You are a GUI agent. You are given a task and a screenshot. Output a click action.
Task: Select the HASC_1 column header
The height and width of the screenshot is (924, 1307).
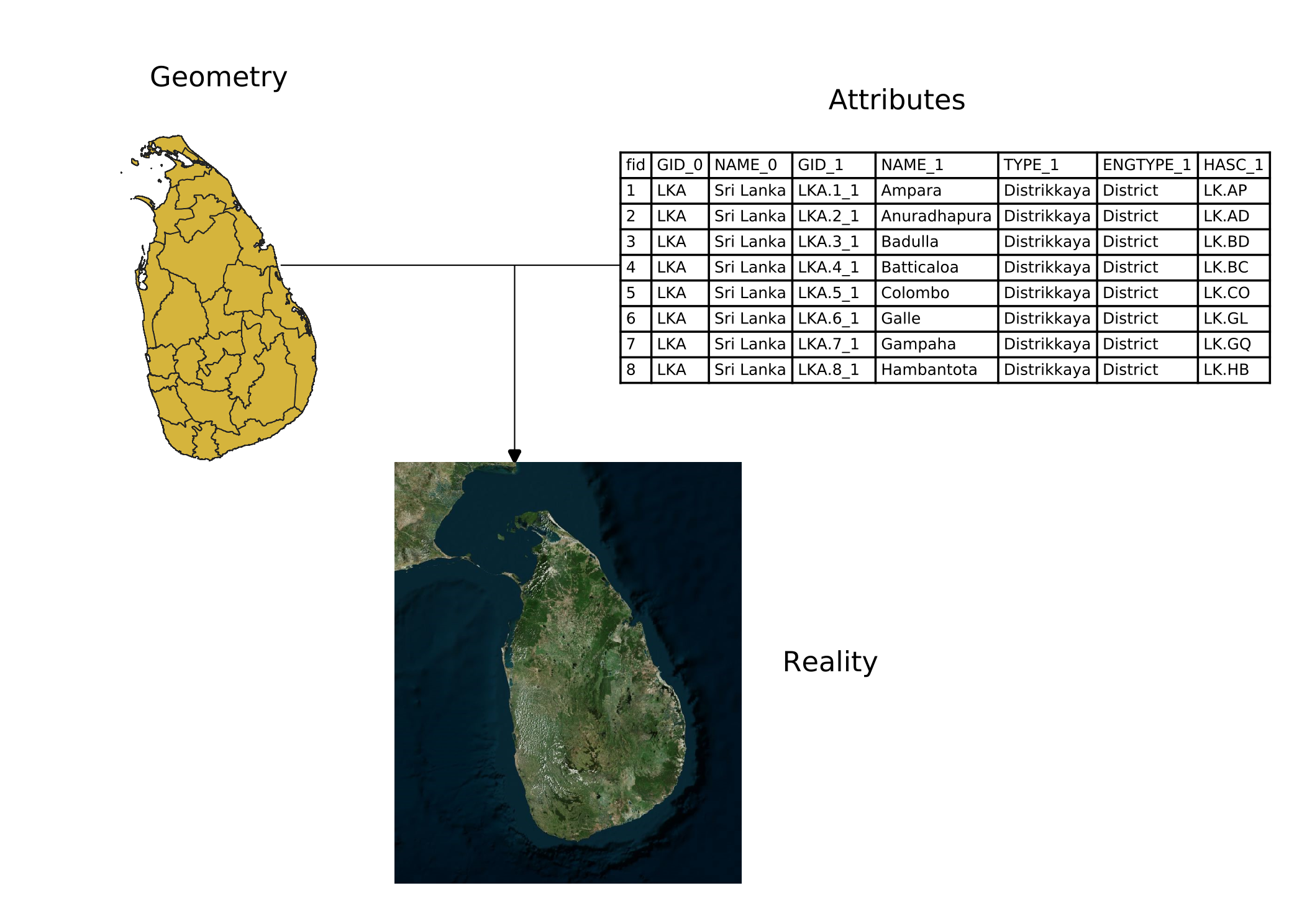pyautogui.click(x=1234, y=165)
